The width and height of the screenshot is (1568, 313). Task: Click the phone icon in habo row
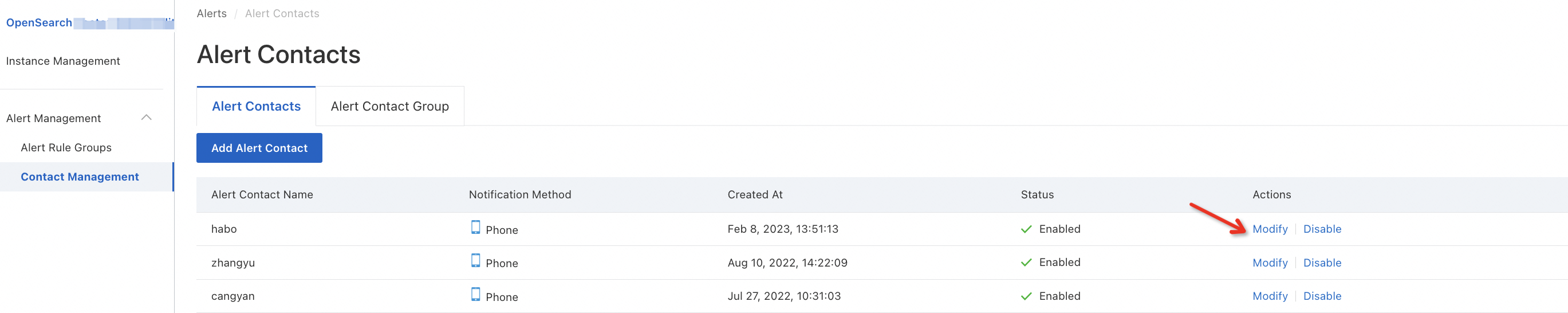475,228
